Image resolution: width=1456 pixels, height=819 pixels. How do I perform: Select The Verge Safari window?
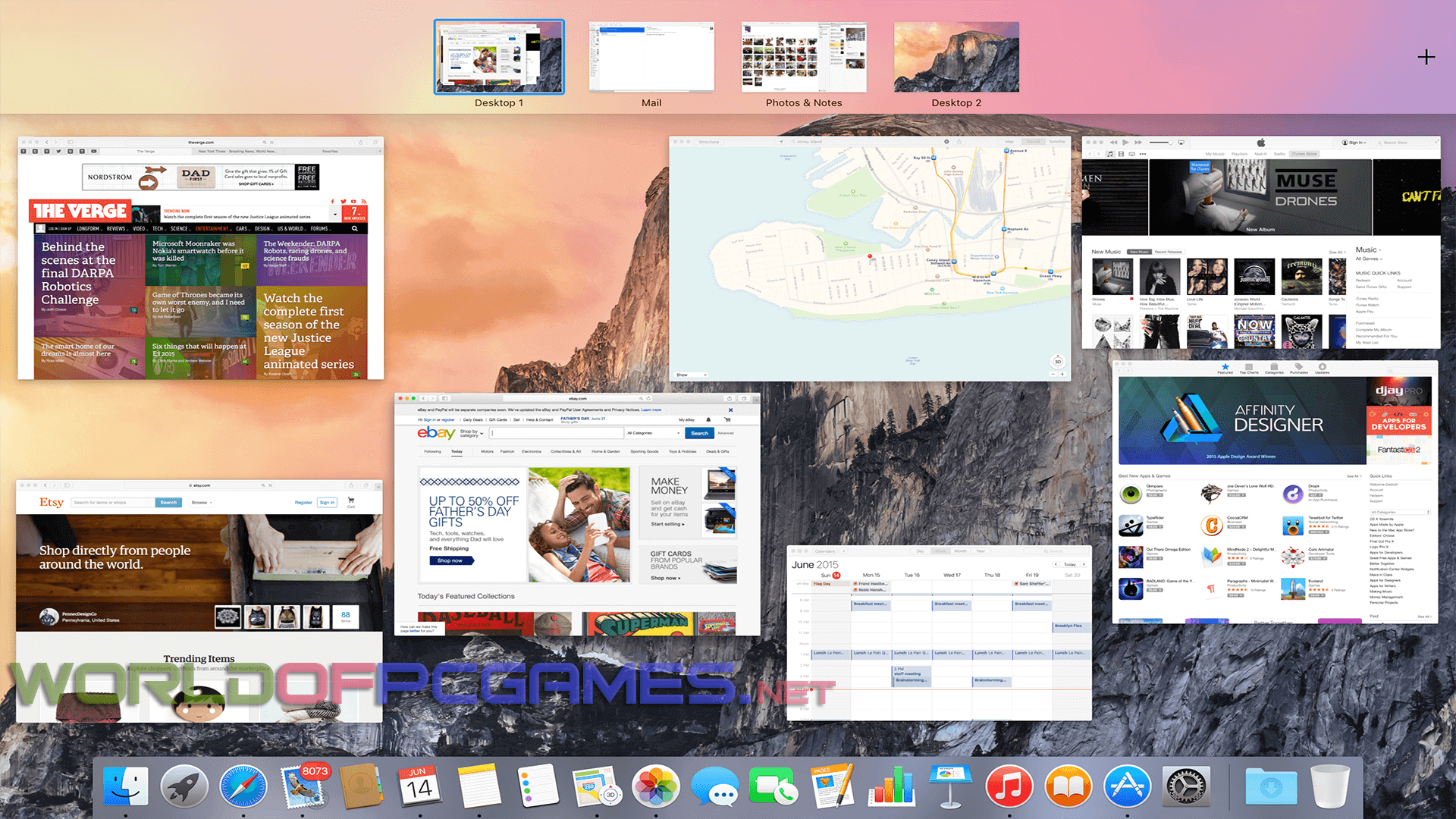point(201,258)
